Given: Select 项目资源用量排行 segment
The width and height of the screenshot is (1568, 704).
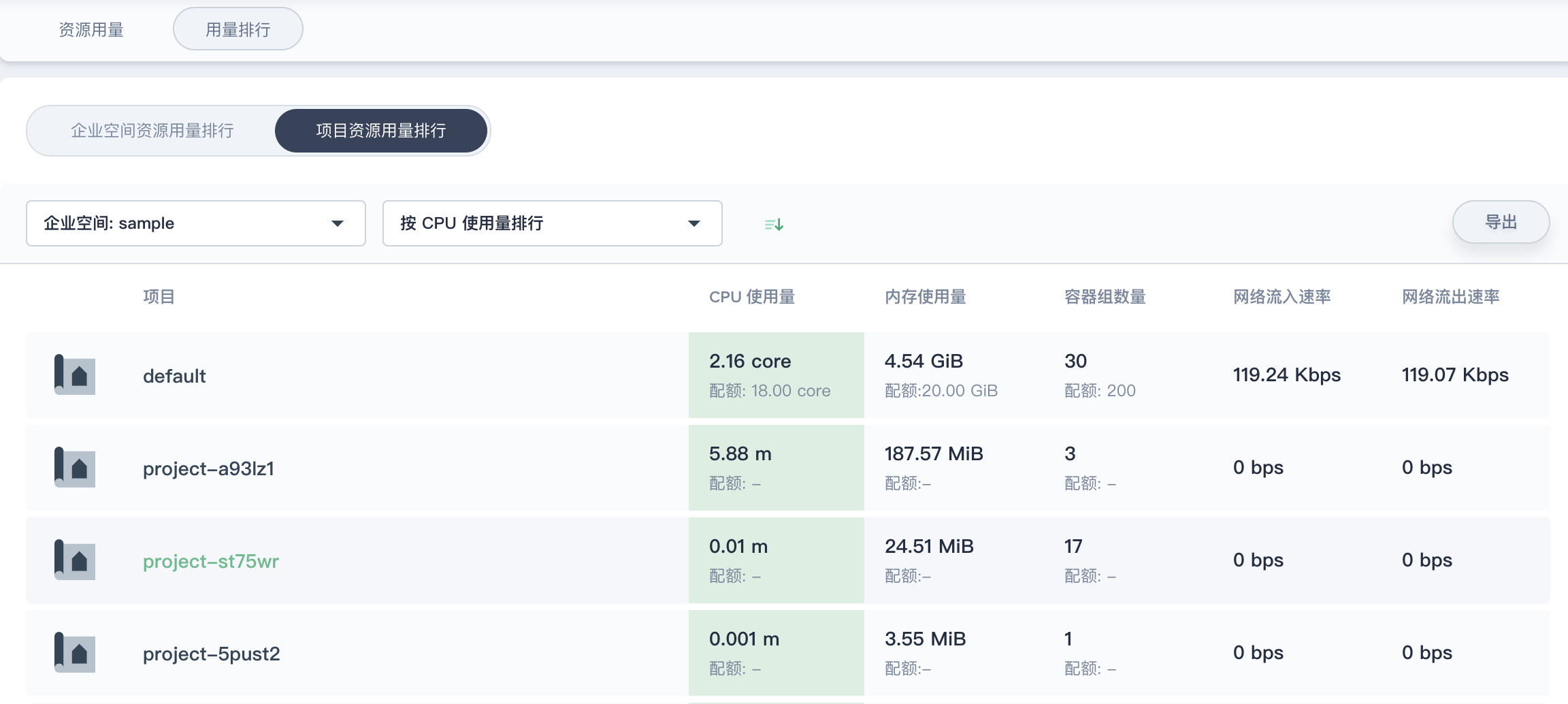Looking at the screenshot, I should (381, 131).
